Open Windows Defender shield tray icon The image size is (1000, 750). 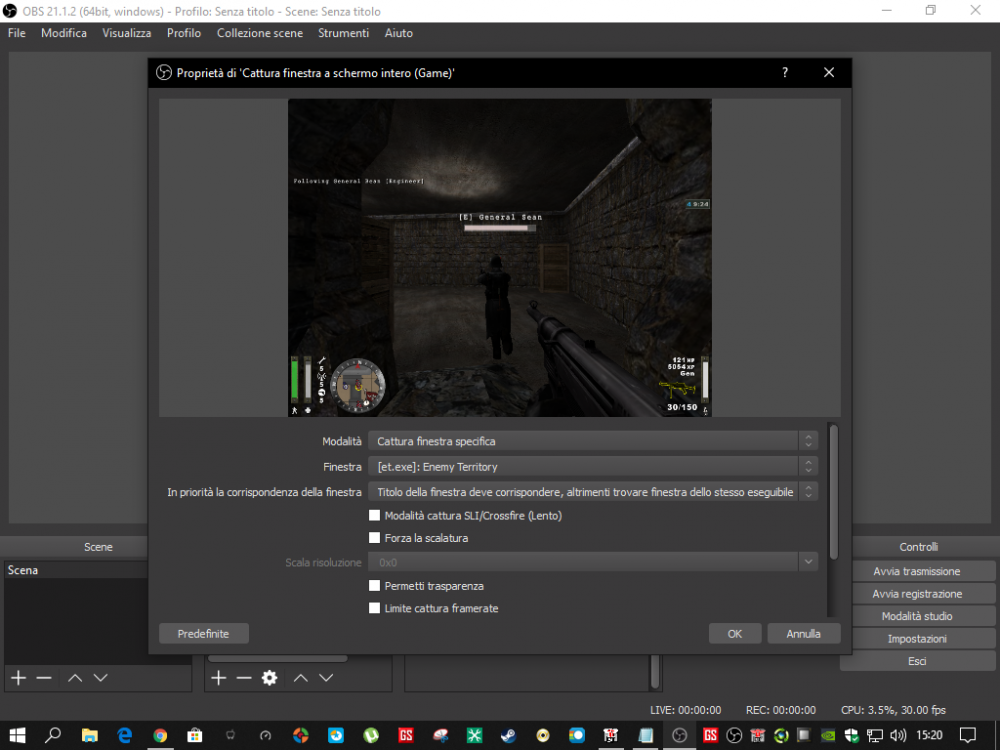(851, 735)
